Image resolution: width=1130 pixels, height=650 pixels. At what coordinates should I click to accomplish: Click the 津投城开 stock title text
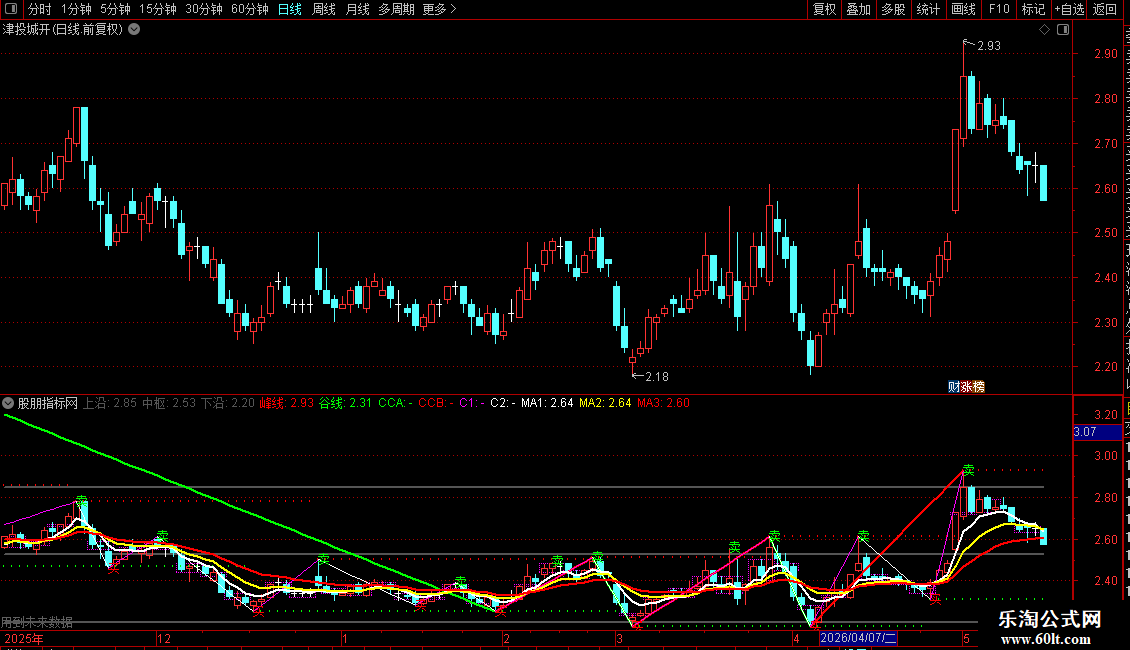[x=27, y=30]
